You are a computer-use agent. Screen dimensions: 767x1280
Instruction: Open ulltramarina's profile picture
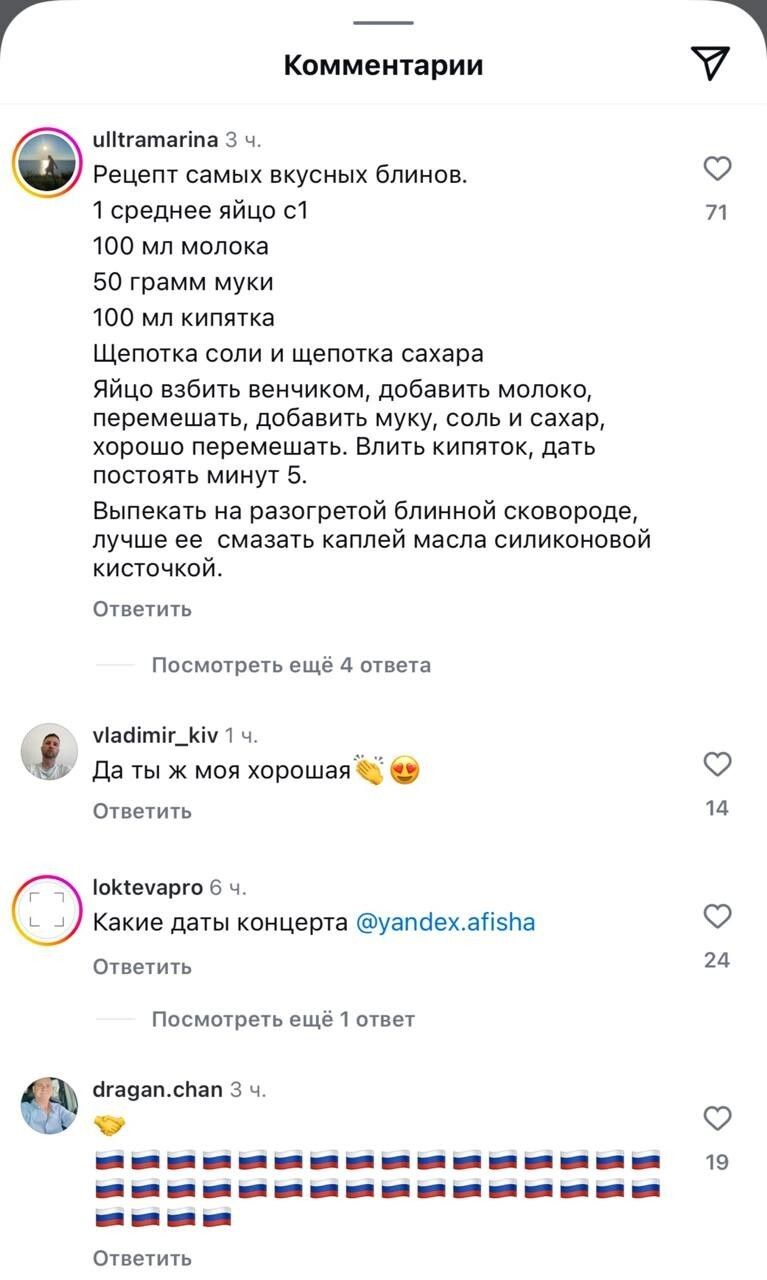click(46, 163)
